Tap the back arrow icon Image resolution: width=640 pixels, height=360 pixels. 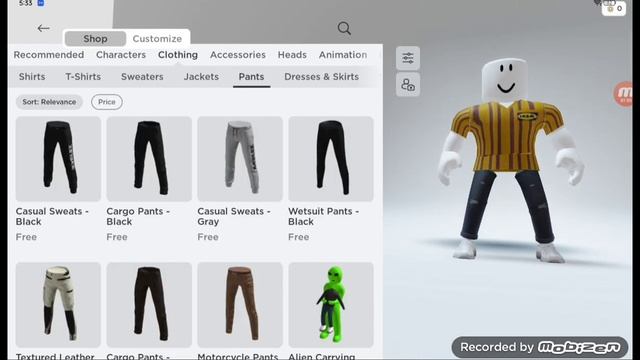click(43, 28)
